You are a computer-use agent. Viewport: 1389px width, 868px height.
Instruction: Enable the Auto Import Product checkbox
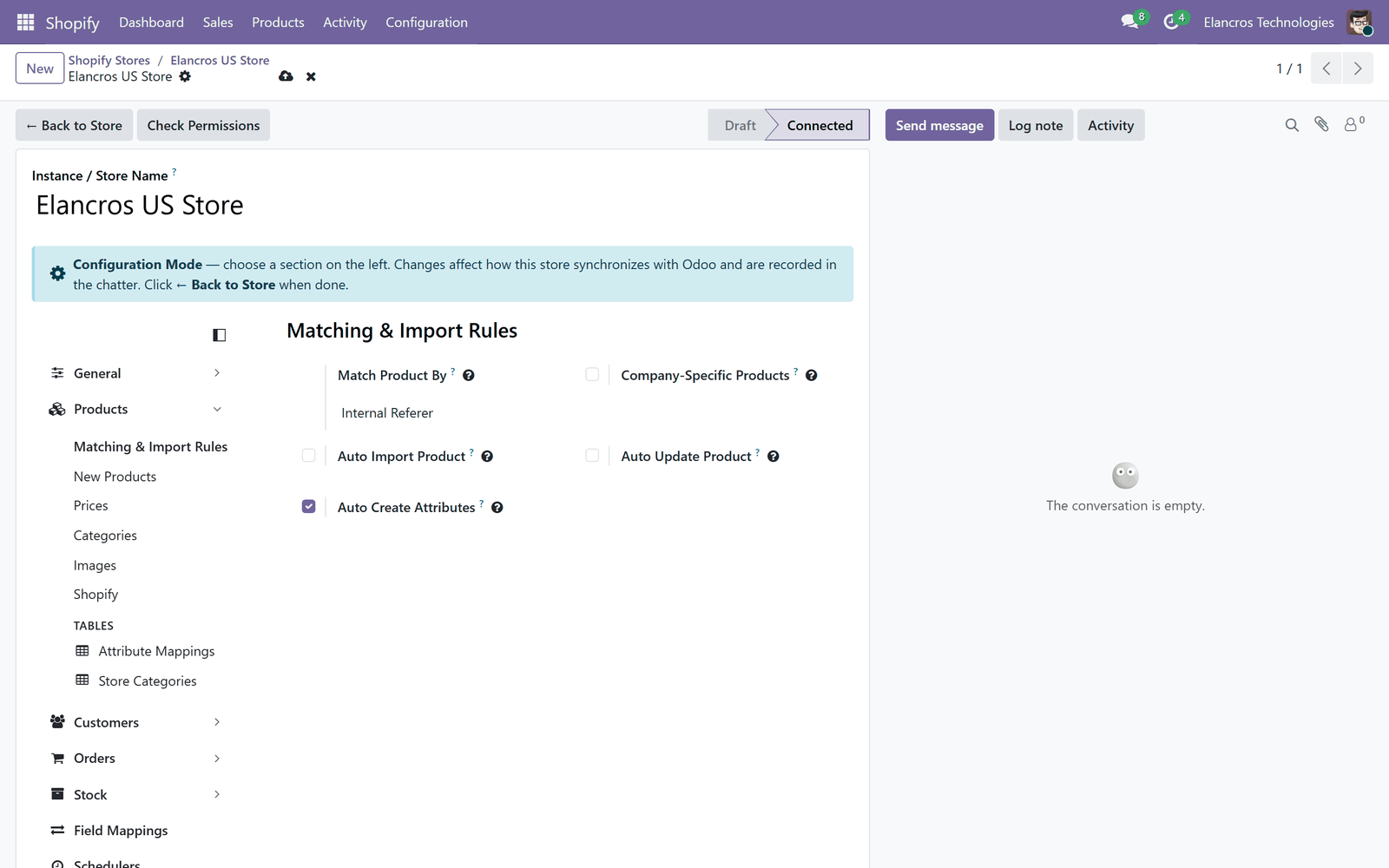point(308,456)
